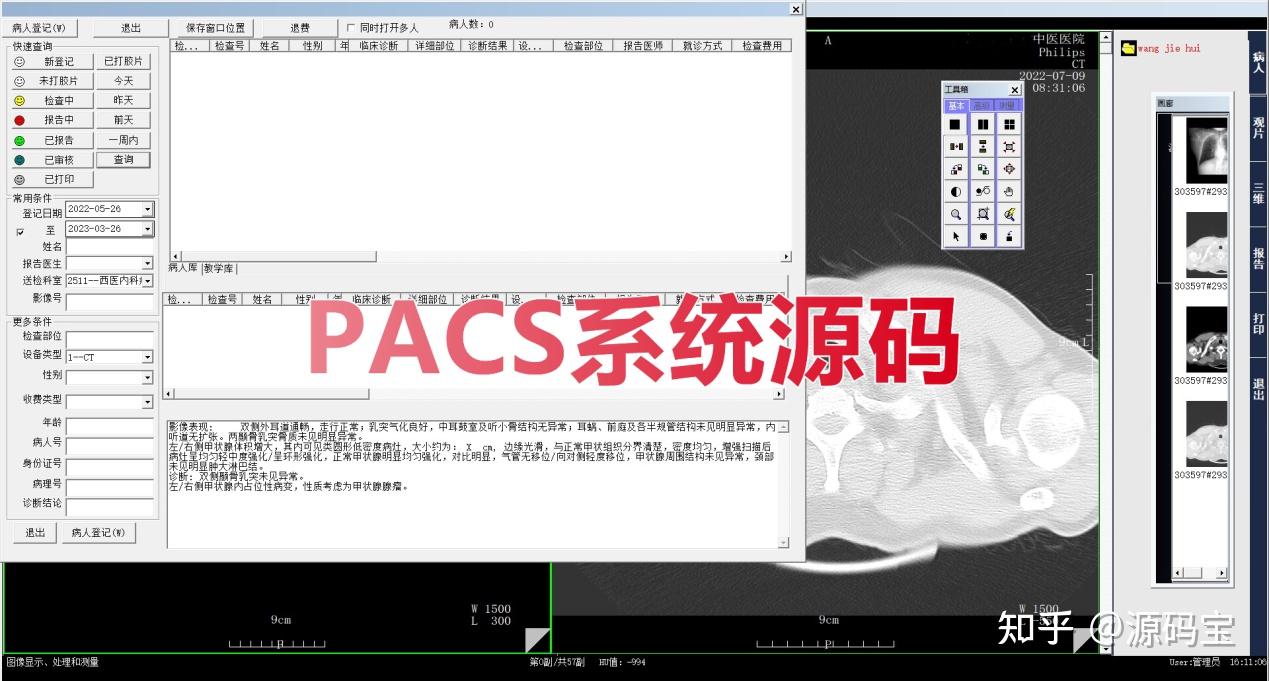
Task: Click the 退费 refund button
Action: [299, 27]
